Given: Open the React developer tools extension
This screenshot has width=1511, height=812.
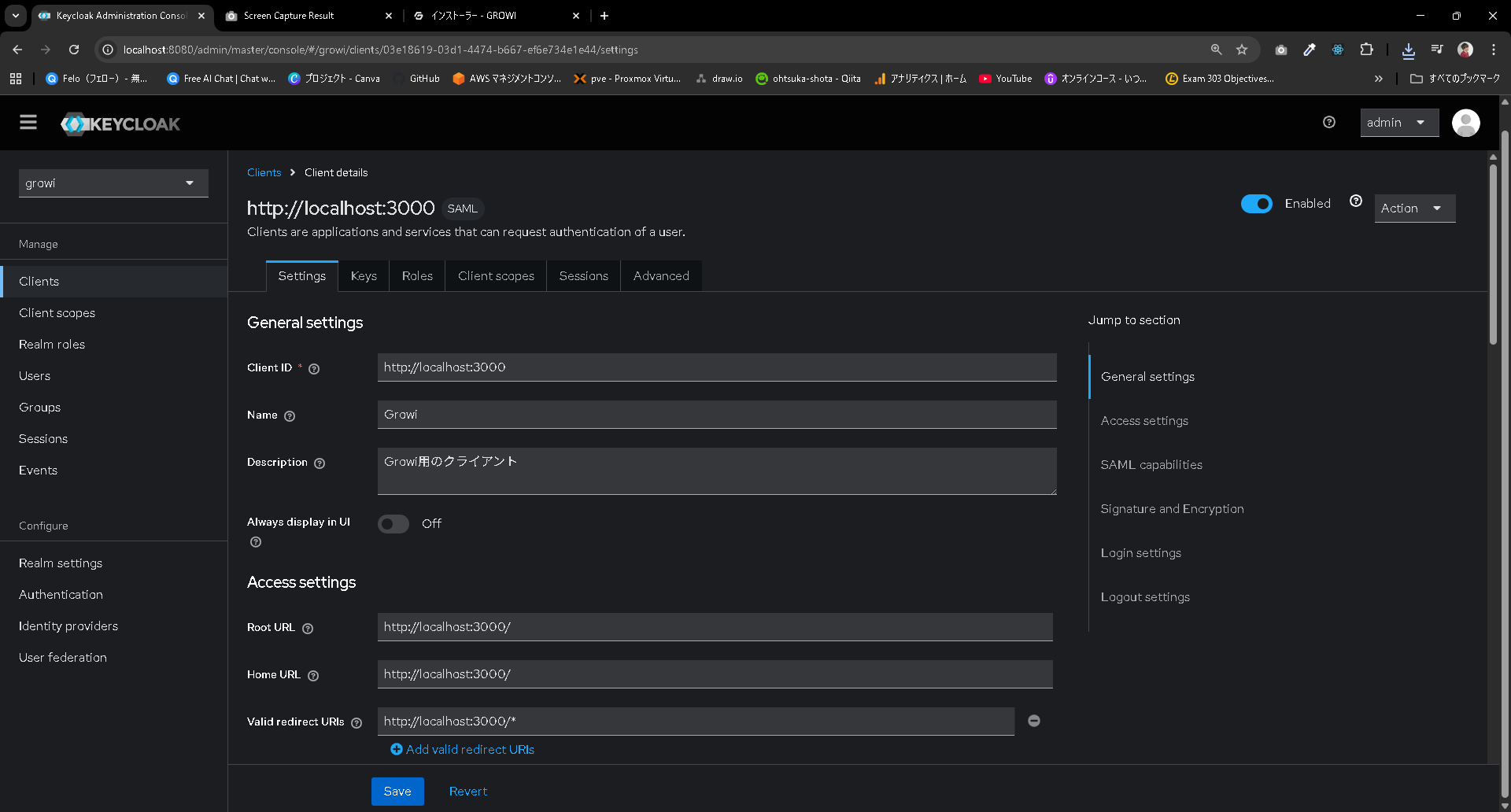Looking at the screenshot, I should pos(1338,50).
